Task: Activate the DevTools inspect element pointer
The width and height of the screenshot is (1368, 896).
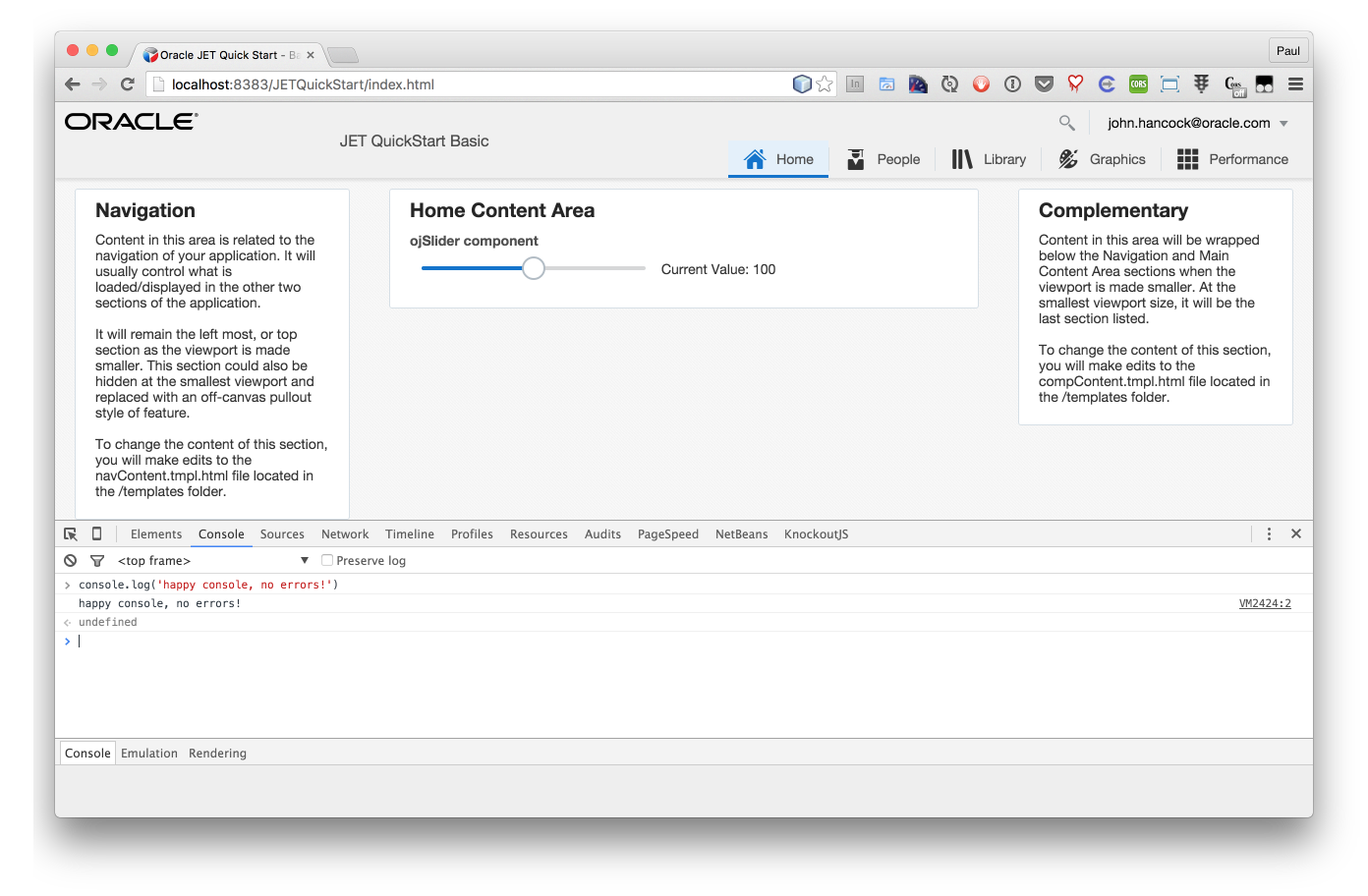Action: pos(71,534)
